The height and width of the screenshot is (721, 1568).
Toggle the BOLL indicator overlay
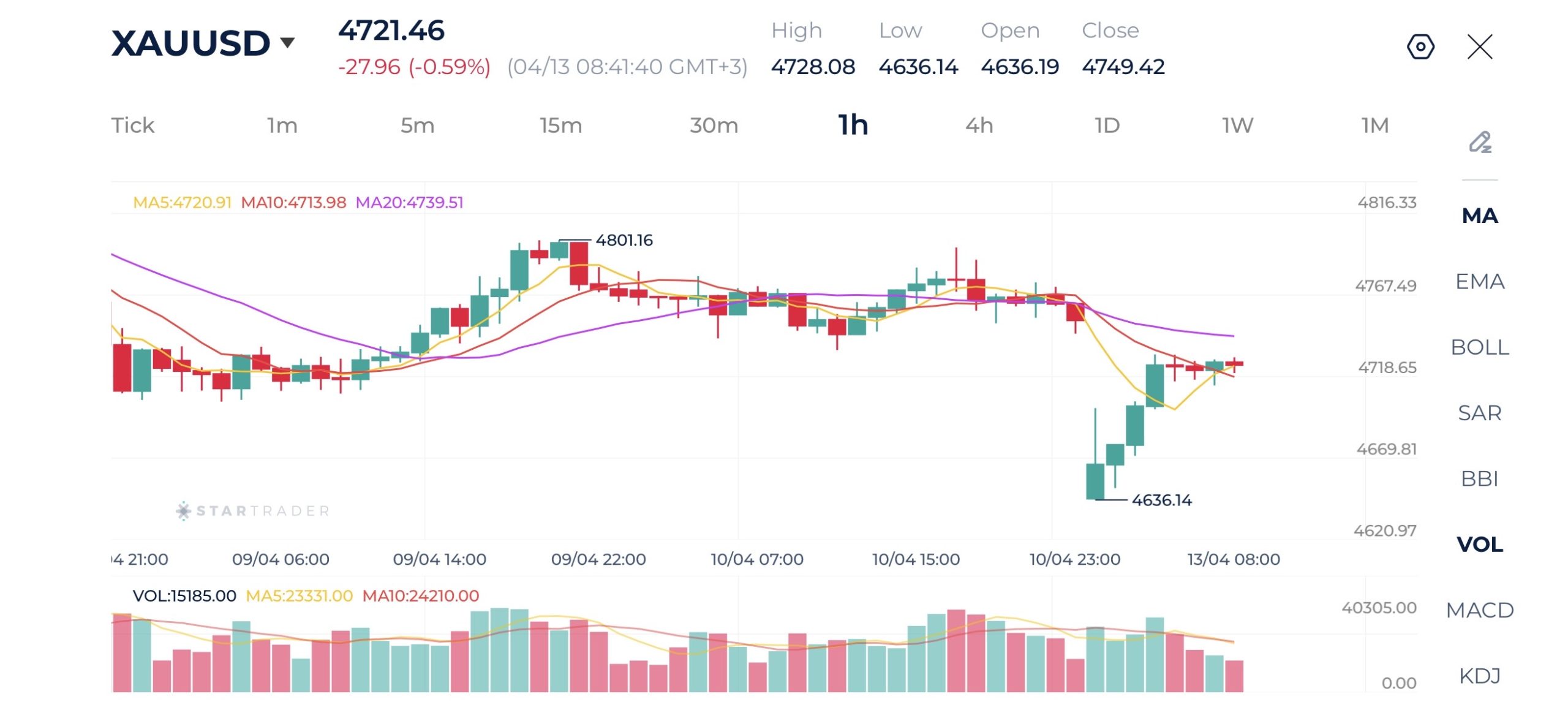(x=1480, y=347)
